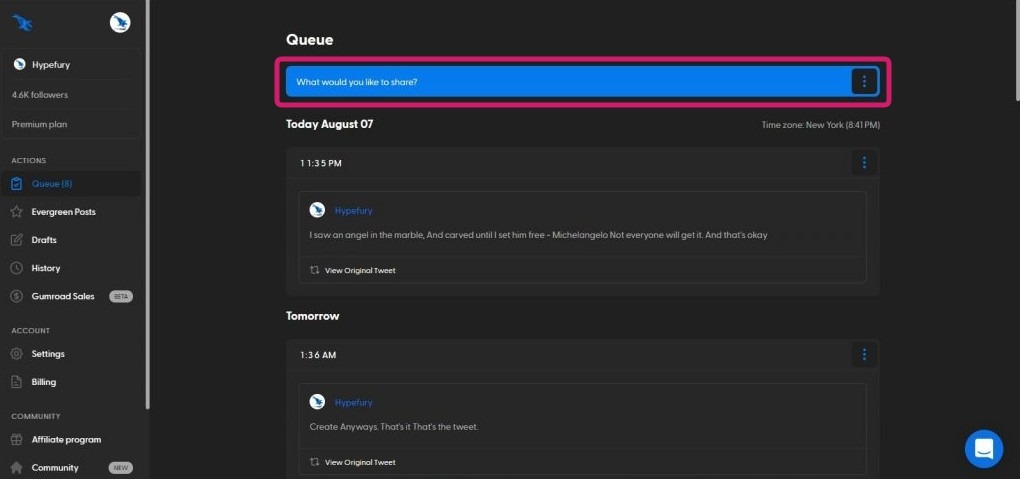Click the Hypefury author name in first post

click(353, 211)
